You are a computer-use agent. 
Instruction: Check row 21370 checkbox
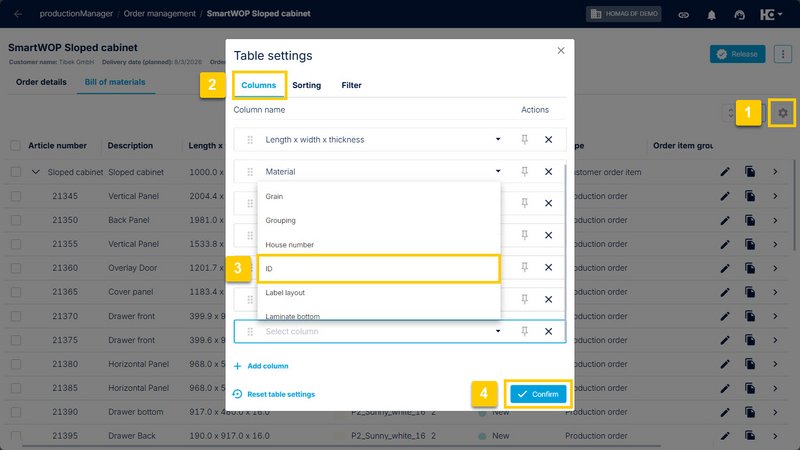click(x=15, y=316)
